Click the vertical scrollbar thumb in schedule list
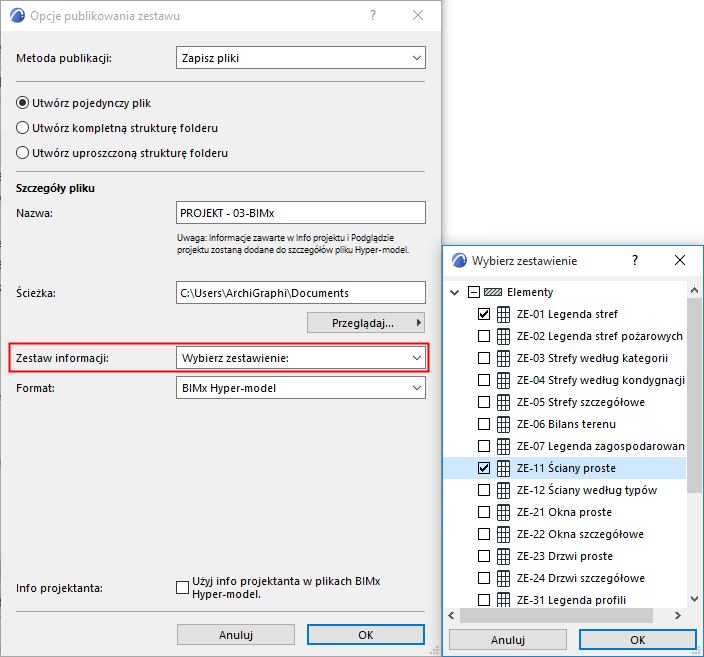704x657 pixels. coord(694,396)
